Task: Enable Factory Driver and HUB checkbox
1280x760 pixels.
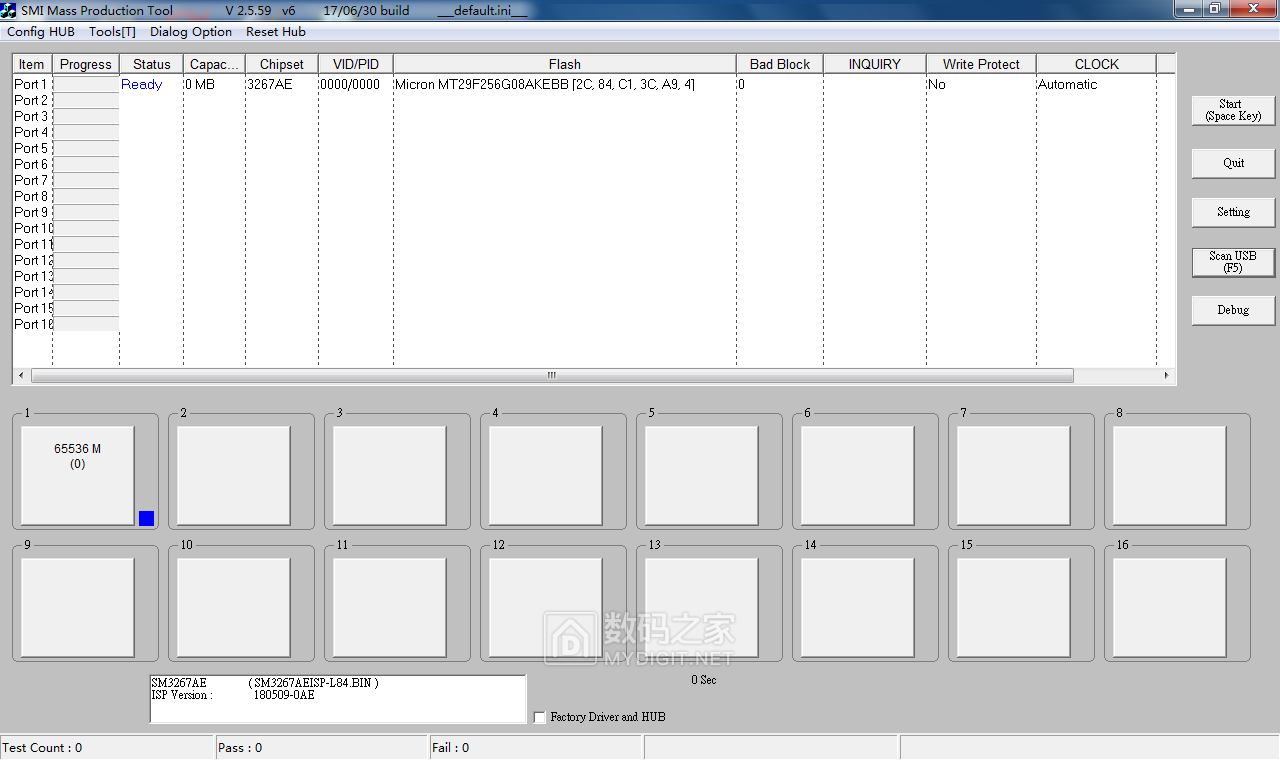Action: 540,717
